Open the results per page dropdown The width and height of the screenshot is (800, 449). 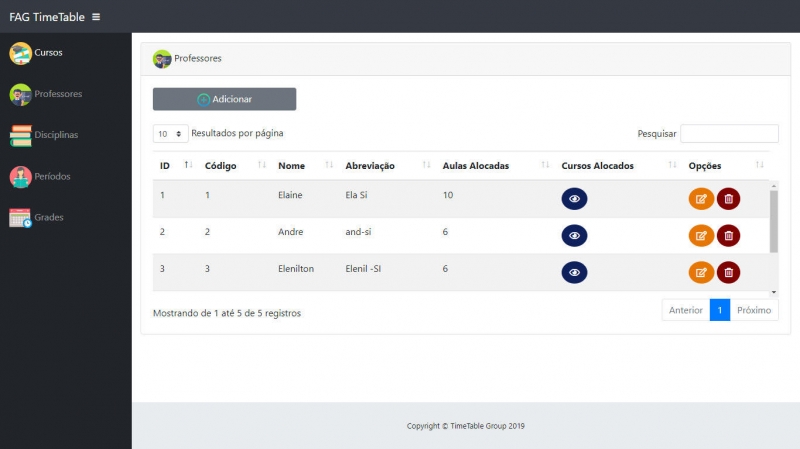point(170,133)
